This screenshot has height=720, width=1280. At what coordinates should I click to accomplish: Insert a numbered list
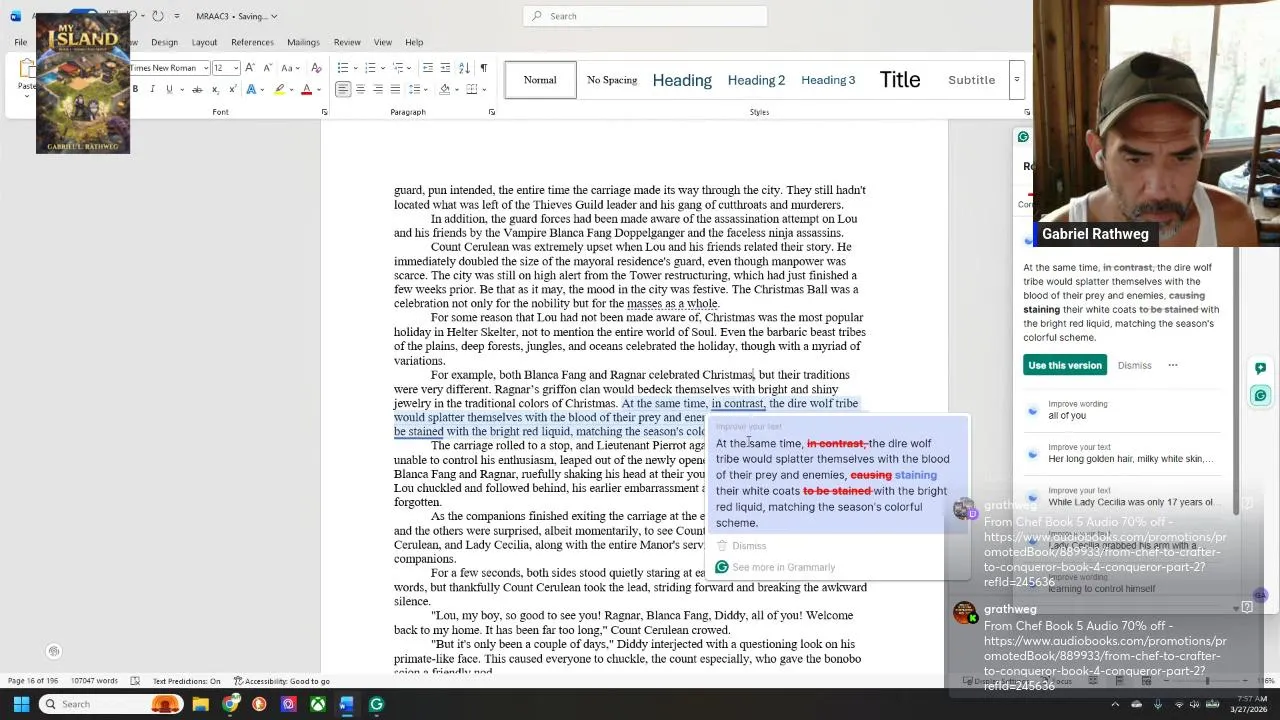click(370, 68)
